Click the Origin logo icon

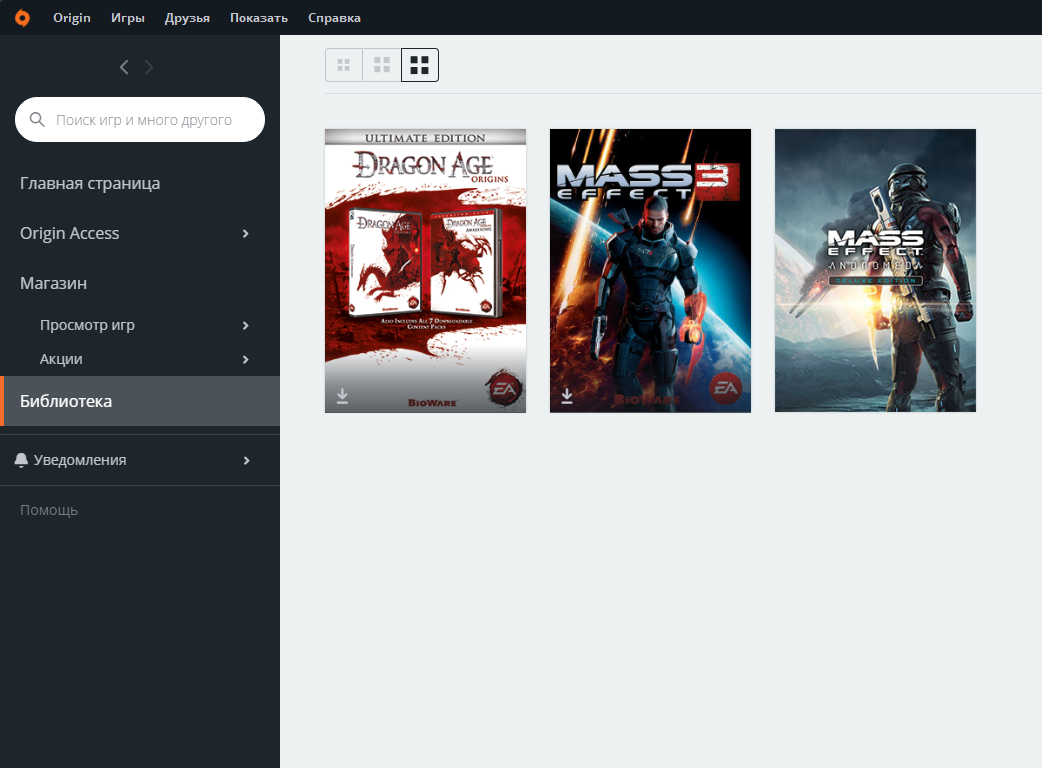(x=22, y=18)
